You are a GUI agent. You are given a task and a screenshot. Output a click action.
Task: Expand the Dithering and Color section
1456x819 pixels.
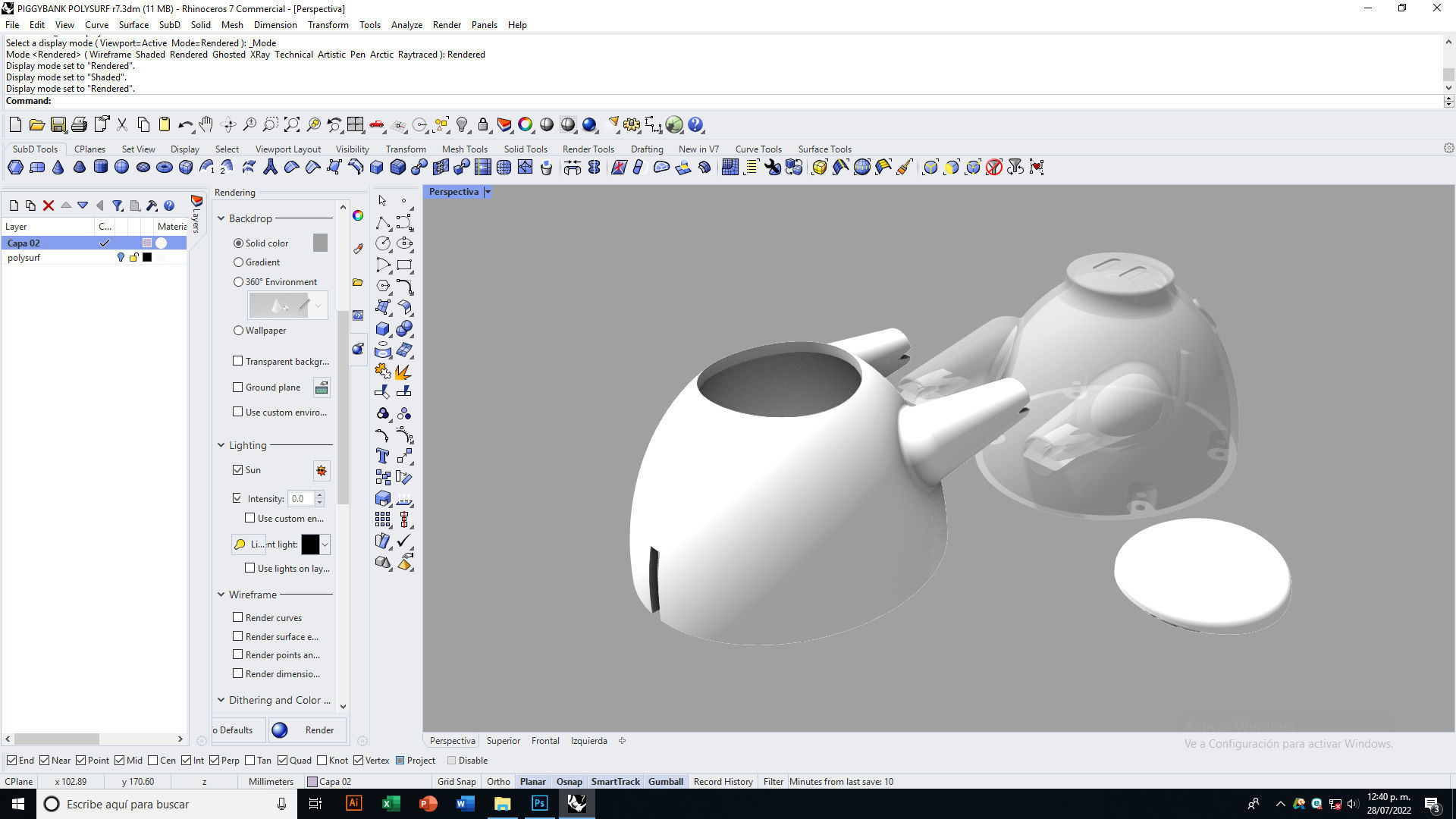click(x=221, y=700)
